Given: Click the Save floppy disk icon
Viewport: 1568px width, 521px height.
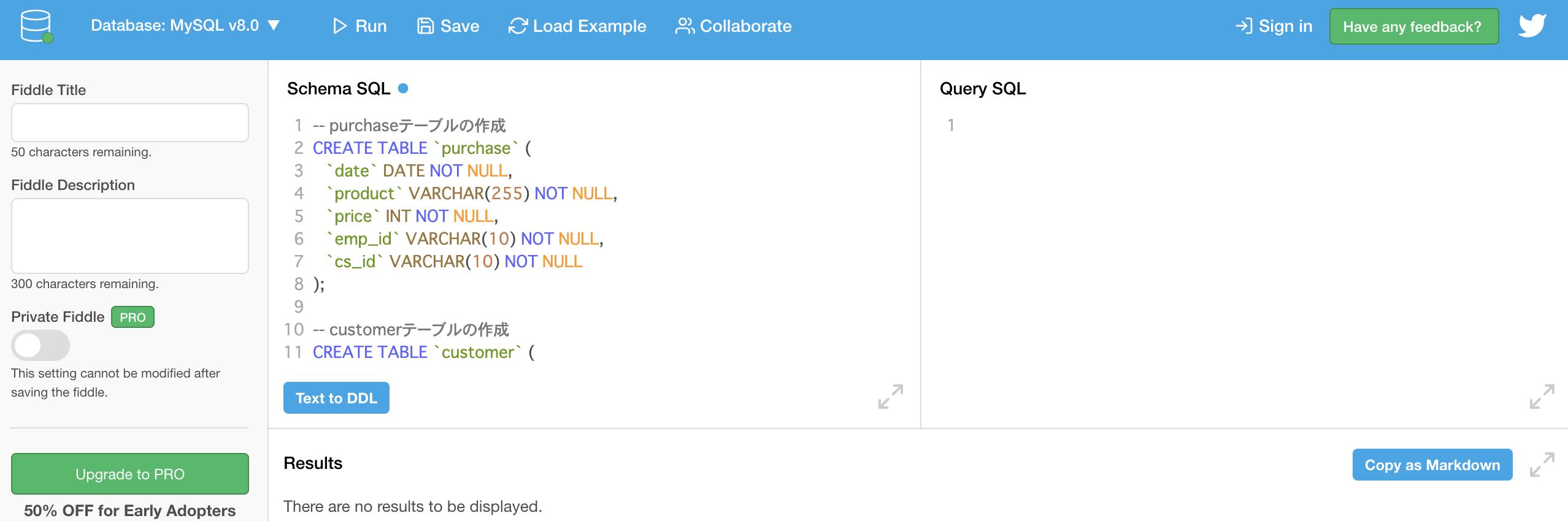Looking at the screenshot, I should (x=425, y=26).
